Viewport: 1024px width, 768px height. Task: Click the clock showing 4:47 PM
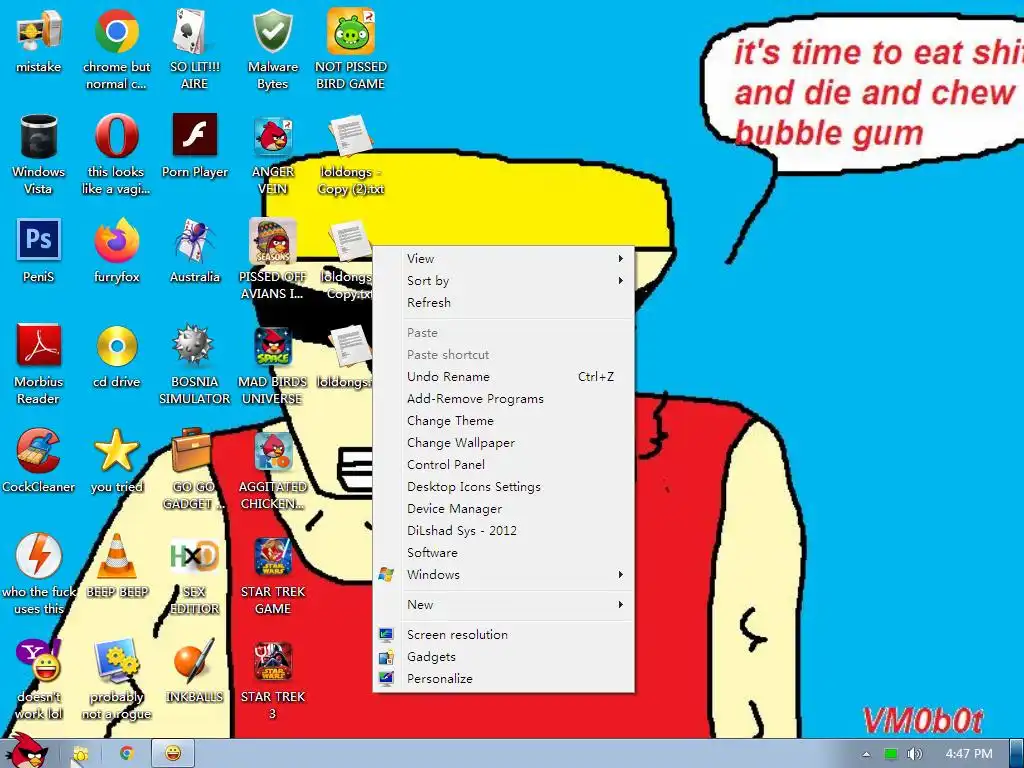click(x=969, y=754)
